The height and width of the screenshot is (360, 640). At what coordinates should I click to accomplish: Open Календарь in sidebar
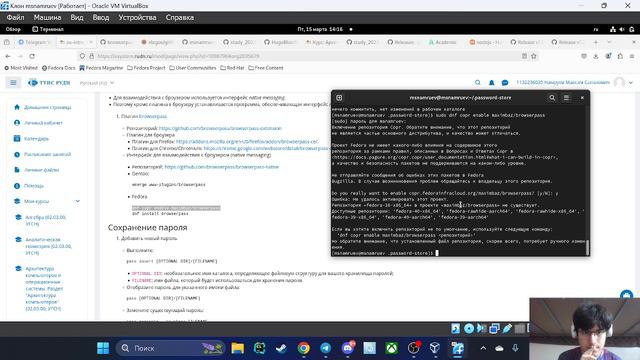(32, 139)
